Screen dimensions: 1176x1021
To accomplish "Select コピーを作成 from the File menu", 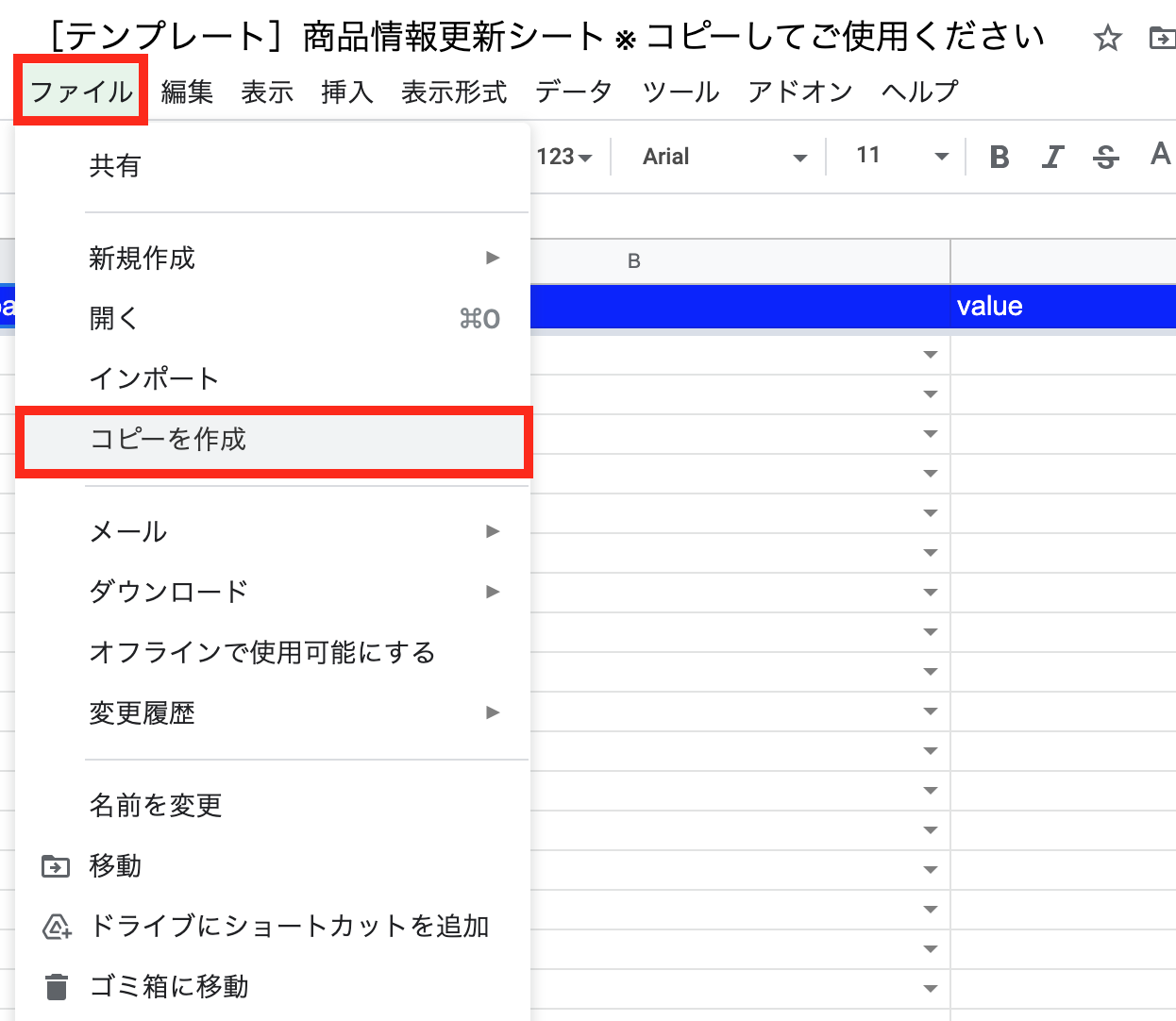I will pos(168,441).
